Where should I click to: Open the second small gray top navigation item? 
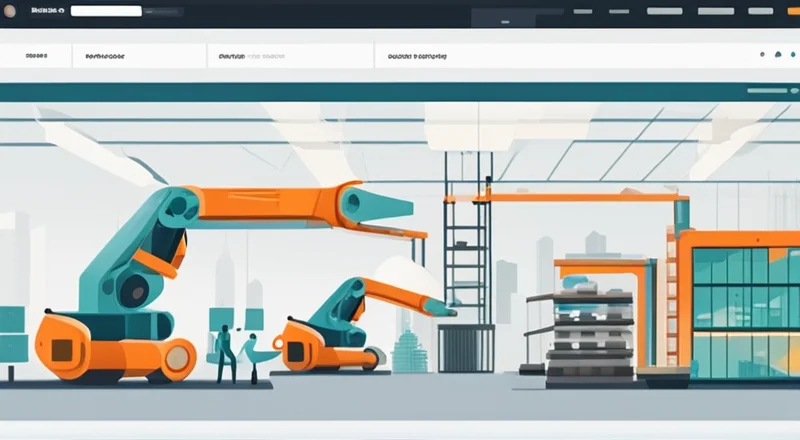click(x=619, y=11)
